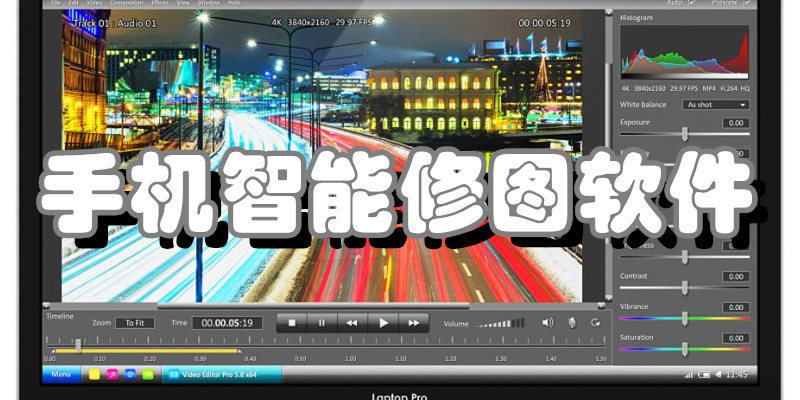Open the Menu button in taskbar
This screenshot has height=400, width=800.
61,374
